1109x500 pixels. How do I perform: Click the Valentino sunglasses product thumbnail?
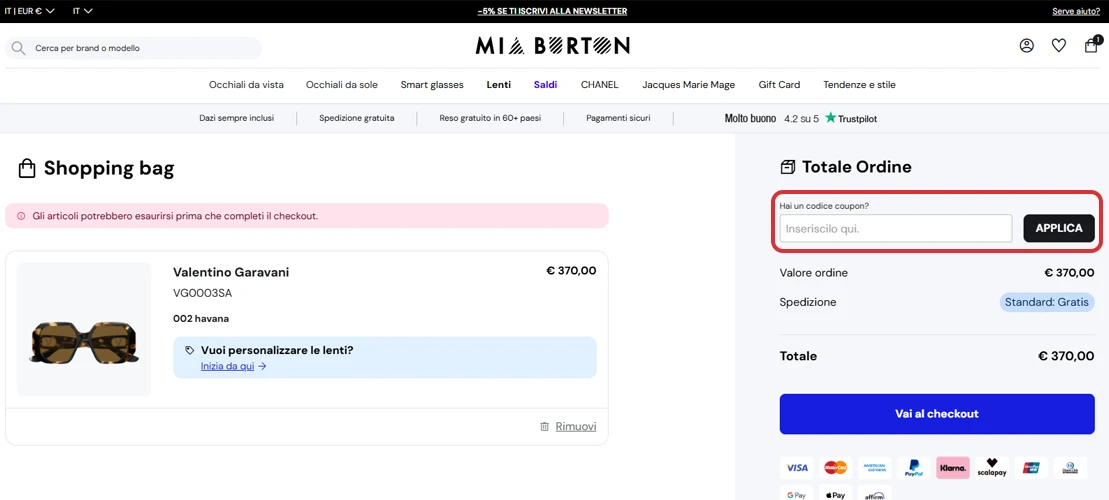[x=84, y=330]
